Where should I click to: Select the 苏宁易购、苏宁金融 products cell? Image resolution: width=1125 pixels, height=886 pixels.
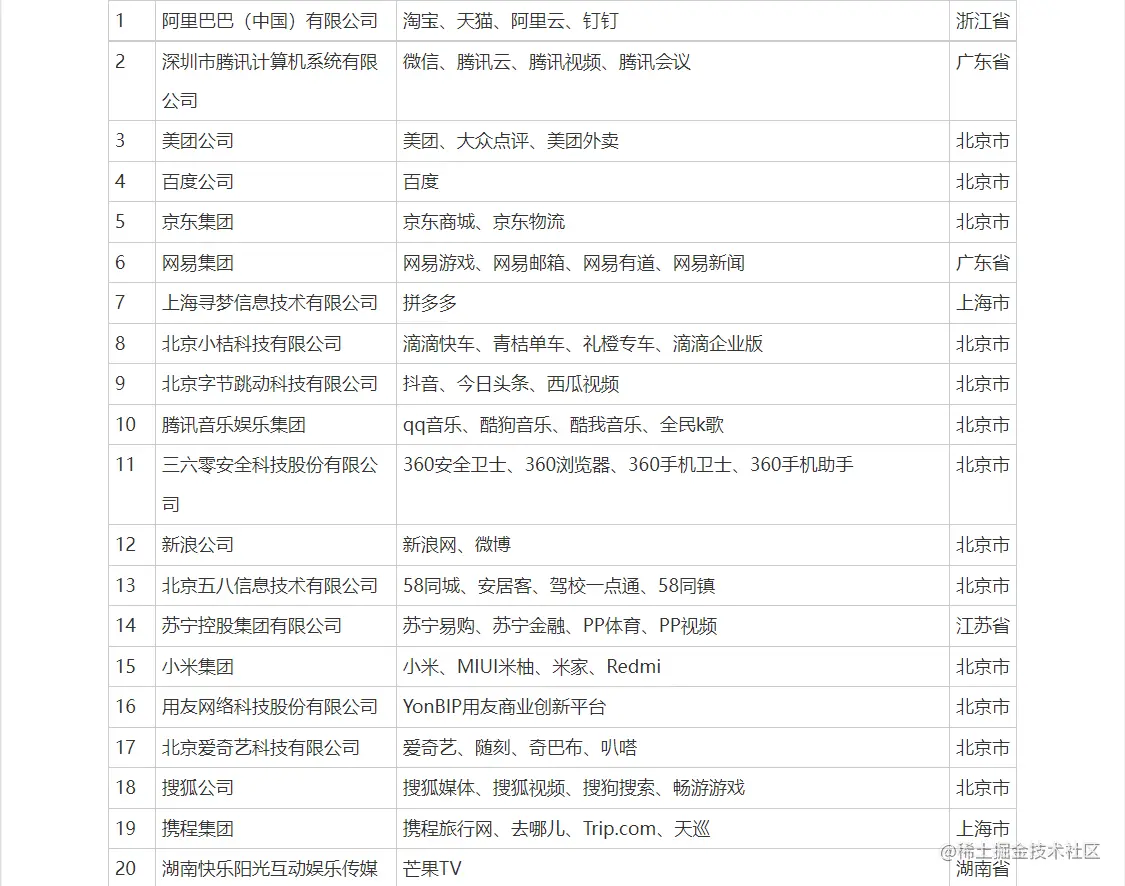click(673, 626)
